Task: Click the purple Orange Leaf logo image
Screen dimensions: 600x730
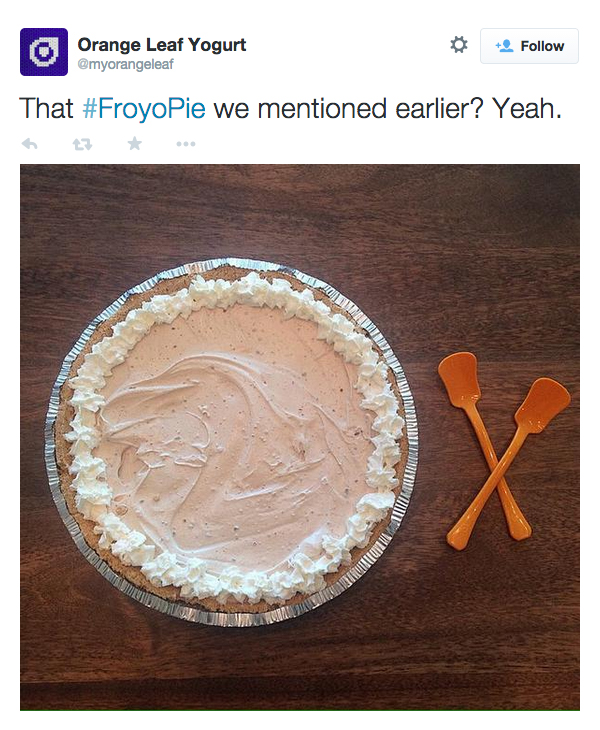Action: pyautogui.click(x=44, y=52)
